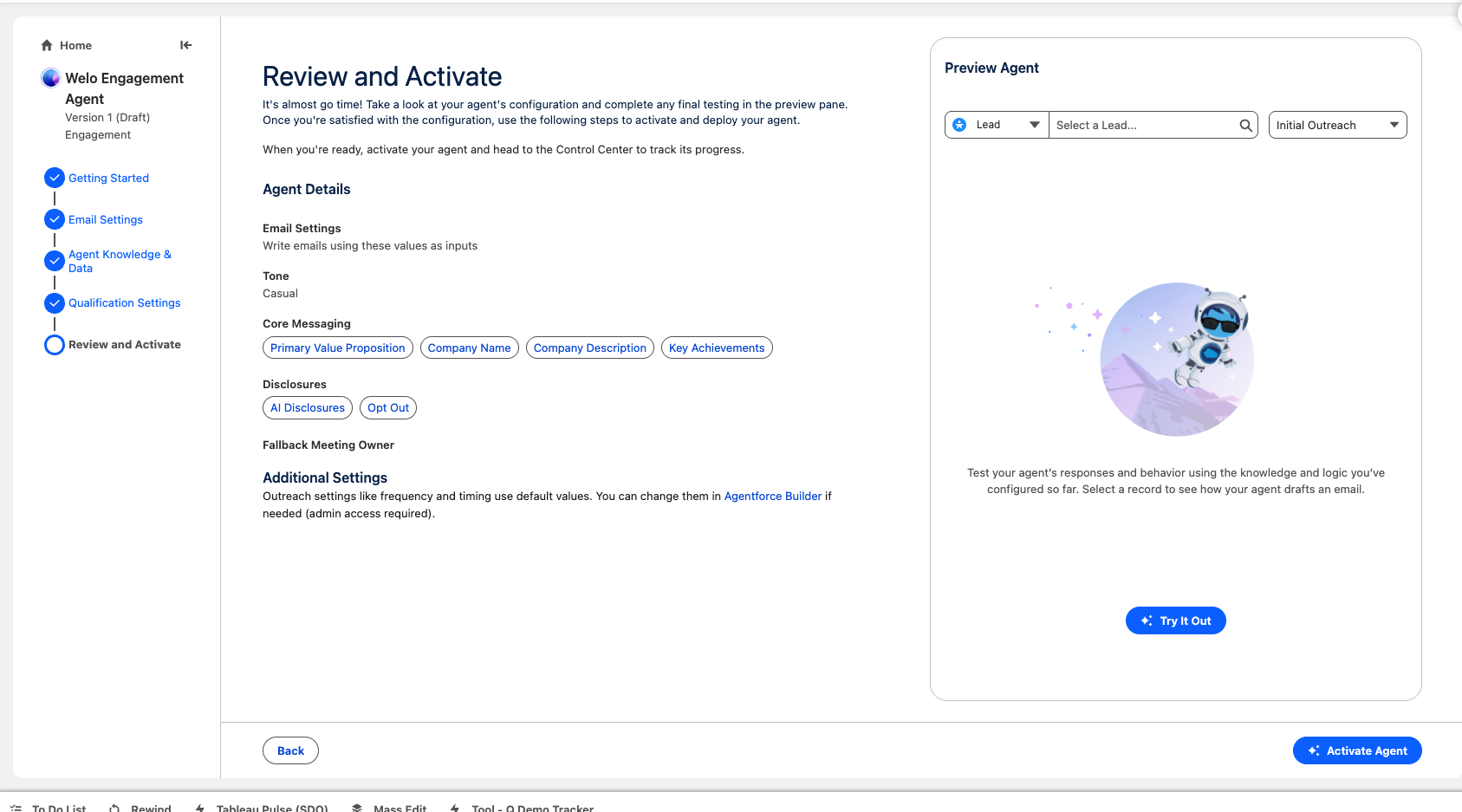The height and width of the screenshot is (812, 1462).
Task: Click the 'Fallback Meeting Owner' label
Action: pyautogui.click(x=328, y=445)
